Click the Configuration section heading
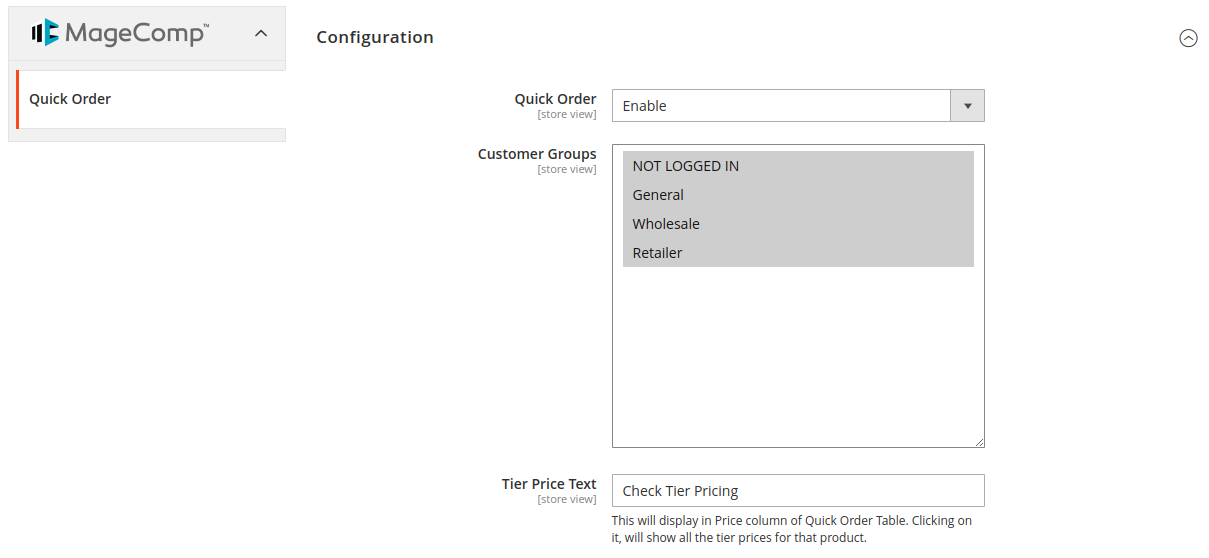The image size is (1209, 558). [x=375, y=37]
